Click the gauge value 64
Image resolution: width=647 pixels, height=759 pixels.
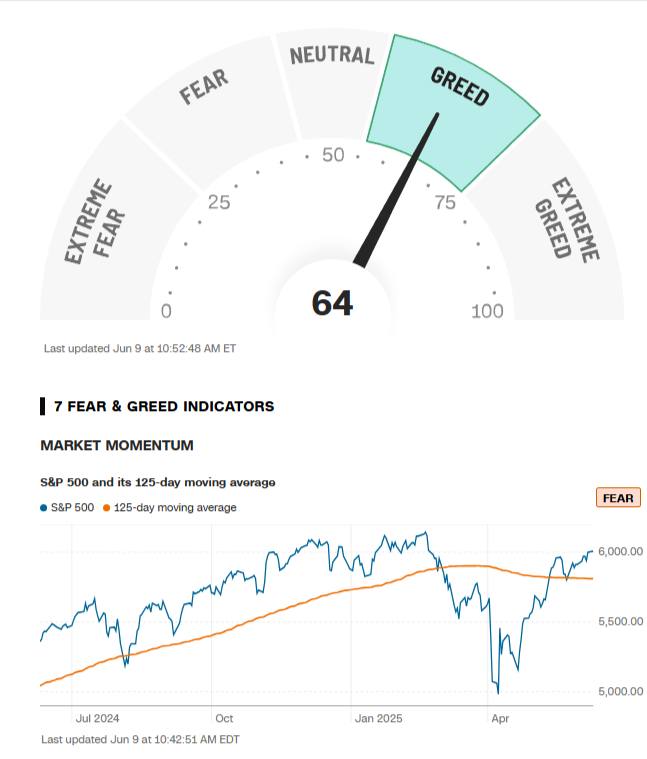(x=332, y=304)
